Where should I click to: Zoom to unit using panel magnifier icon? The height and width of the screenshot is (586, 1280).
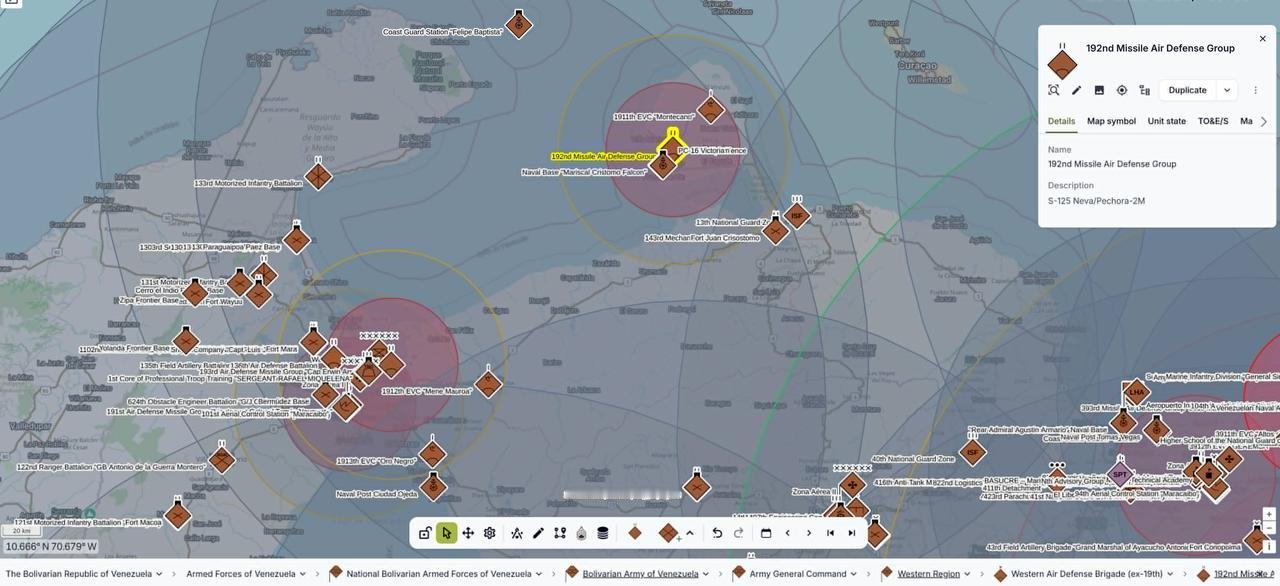point(1054,90)
